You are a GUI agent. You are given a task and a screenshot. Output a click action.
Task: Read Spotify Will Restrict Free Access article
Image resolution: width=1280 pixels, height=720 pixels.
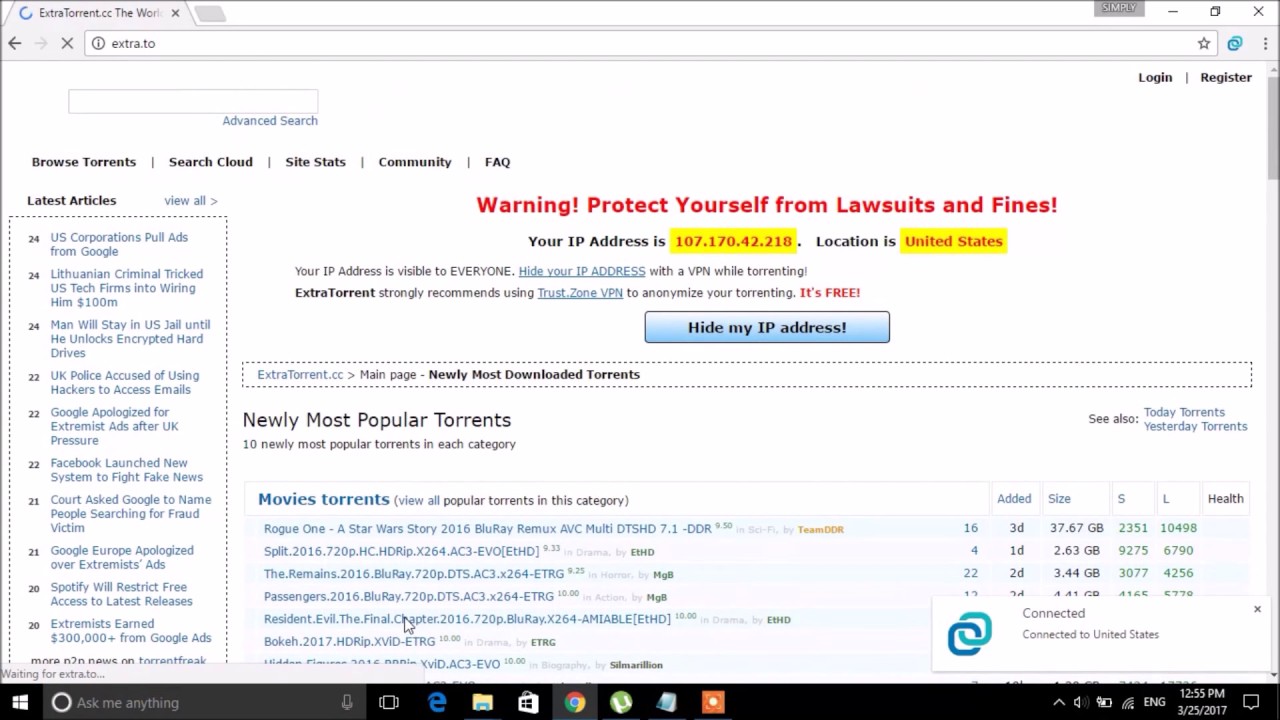pos(121,594)
